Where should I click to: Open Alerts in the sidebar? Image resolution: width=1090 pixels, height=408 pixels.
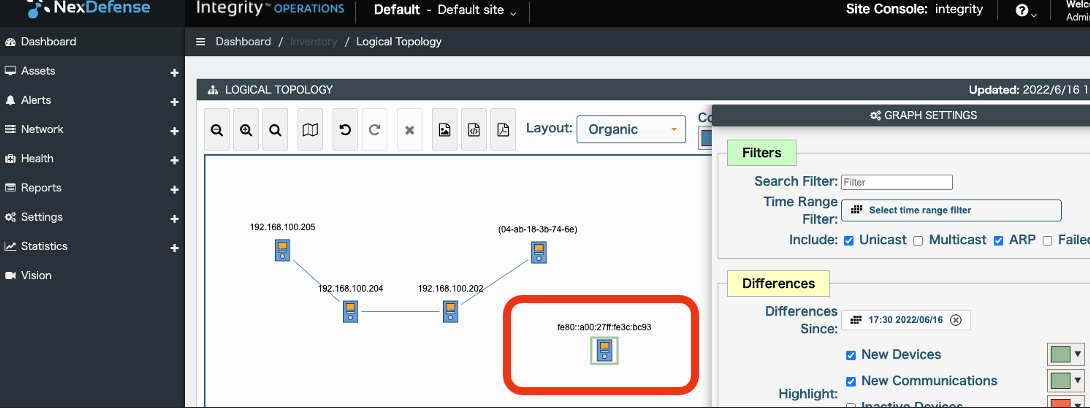pyautogui.click(x=36, y=100)
